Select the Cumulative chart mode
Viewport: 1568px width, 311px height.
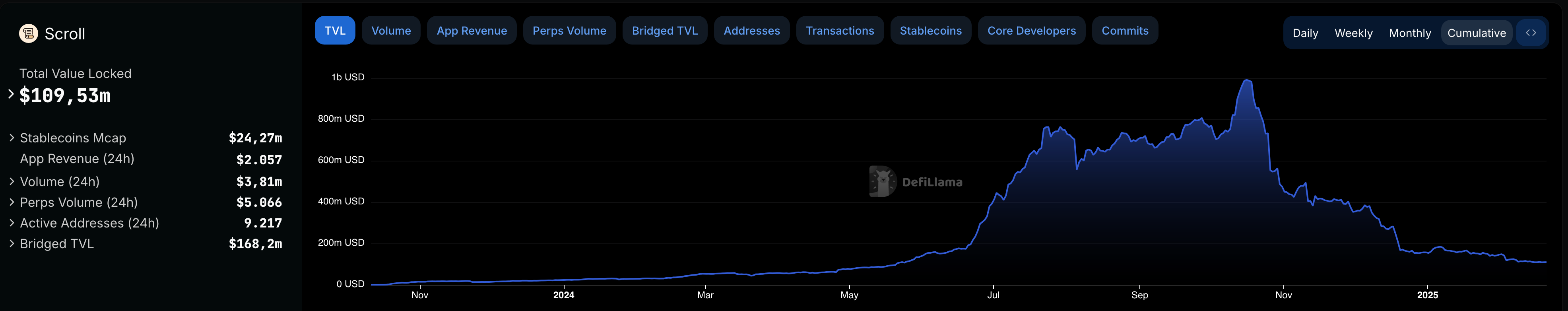1476,33
